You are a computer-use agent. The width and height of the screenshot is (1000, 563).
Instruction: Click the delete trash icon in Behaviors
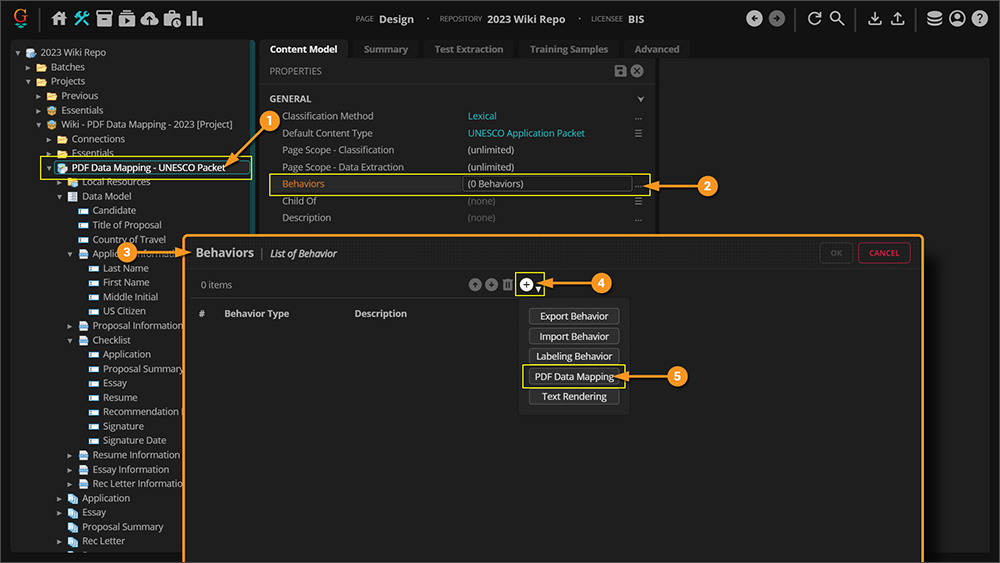508,285
